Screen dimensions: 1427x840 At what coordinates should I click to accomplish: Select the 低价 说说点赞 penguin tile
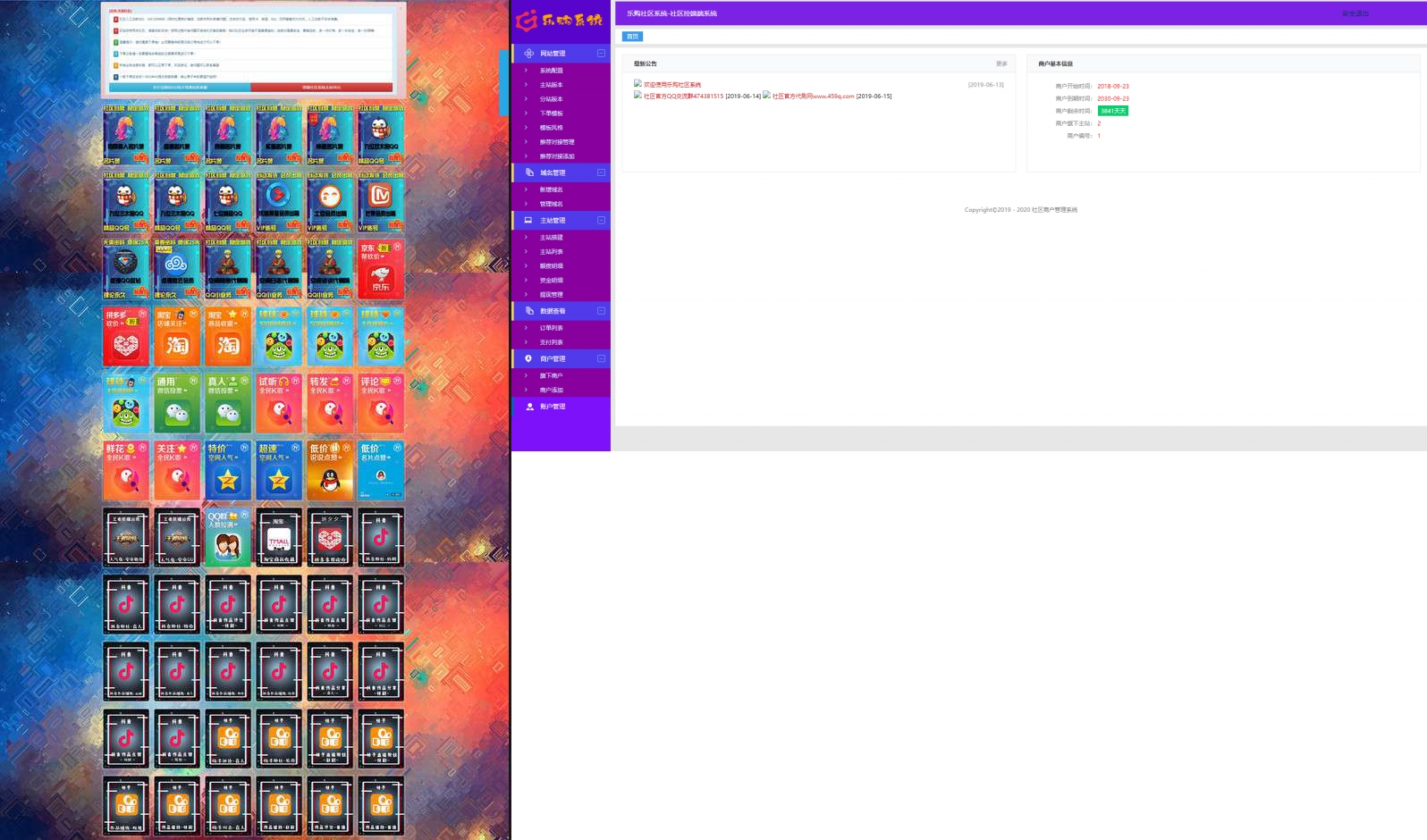coord(330,470)
